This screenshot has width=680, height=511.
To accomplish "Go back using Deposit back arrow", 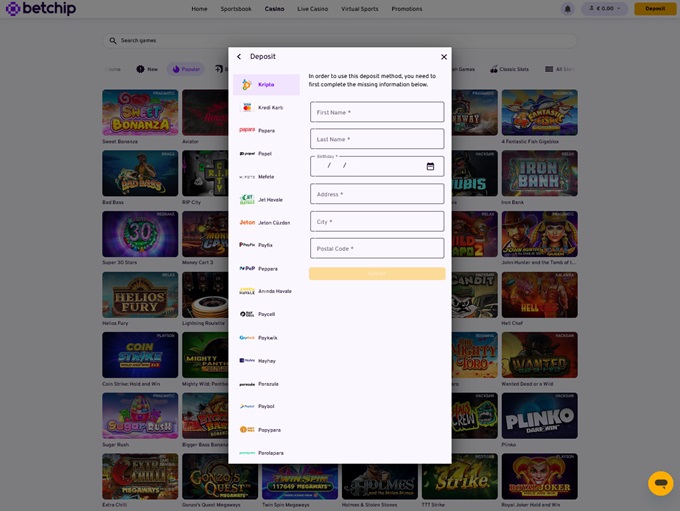I will (239, 57).
